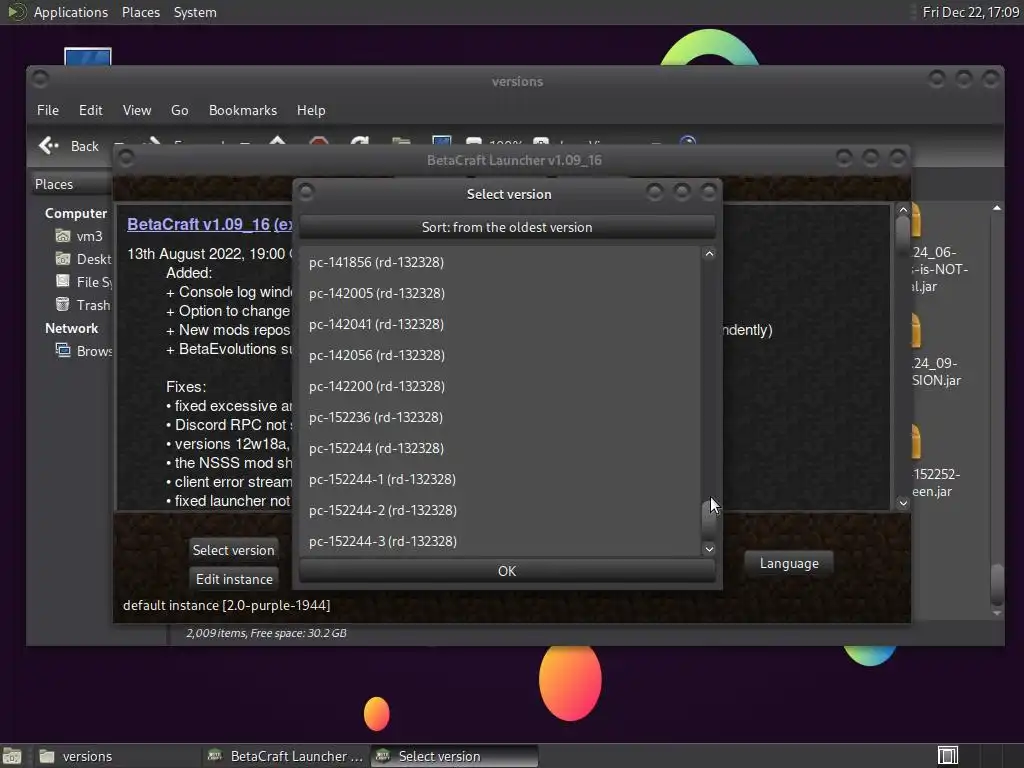The height and width of the screenshot is (768, 1024).
Task: Select version pc-142056 (rd-132328)
Action: coord(500,355)
